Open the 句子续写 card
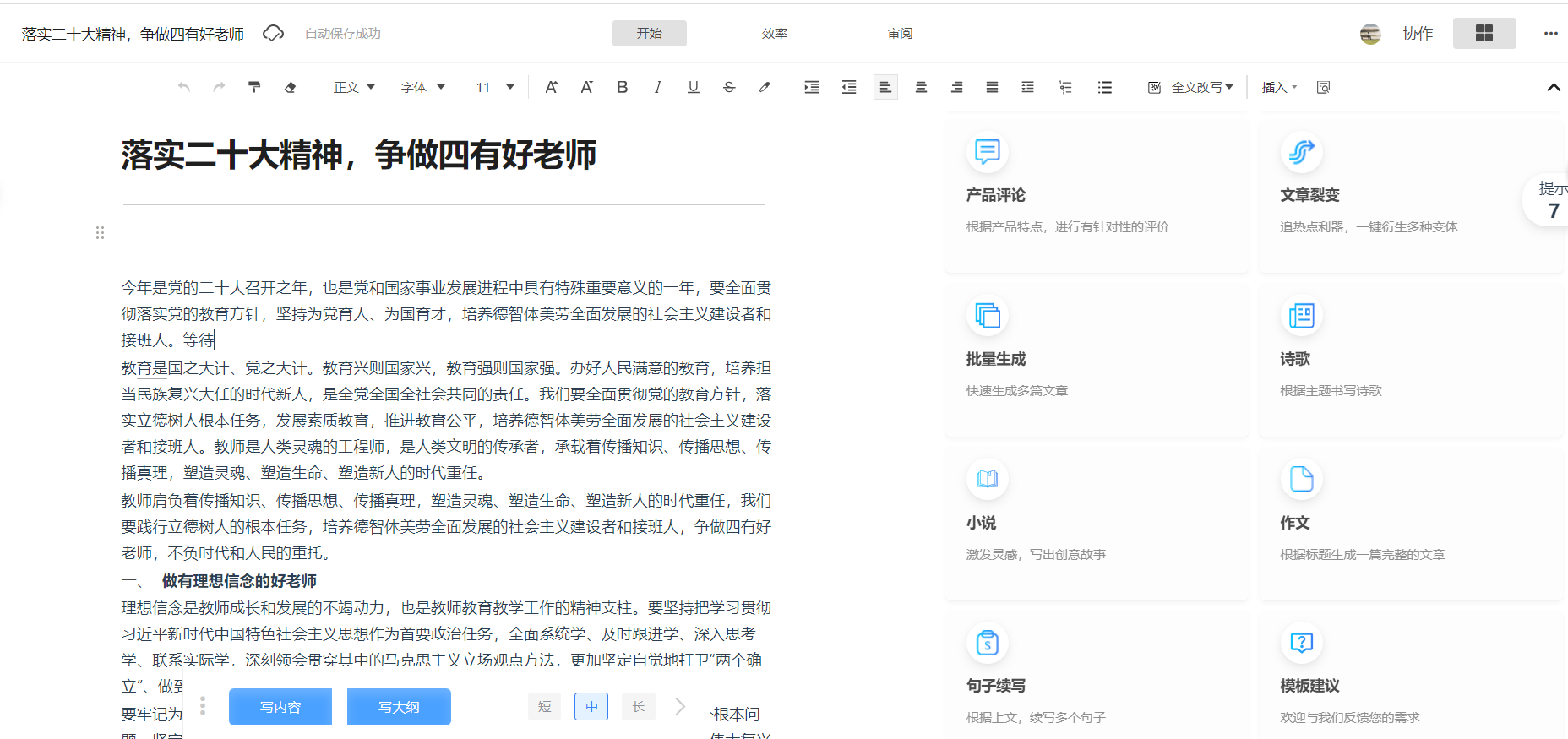The width and height of the screenshot is (1568, 739). pos(1097,674)
